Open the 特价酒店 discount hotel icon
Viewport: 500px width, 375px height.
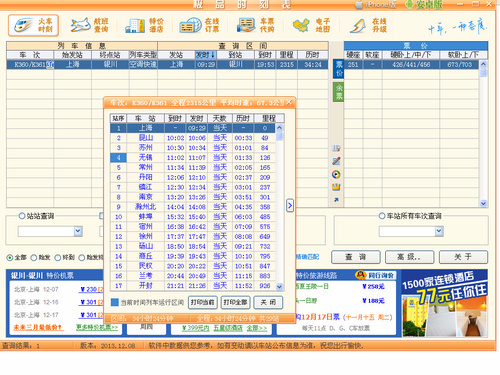(x=145, y=25)
